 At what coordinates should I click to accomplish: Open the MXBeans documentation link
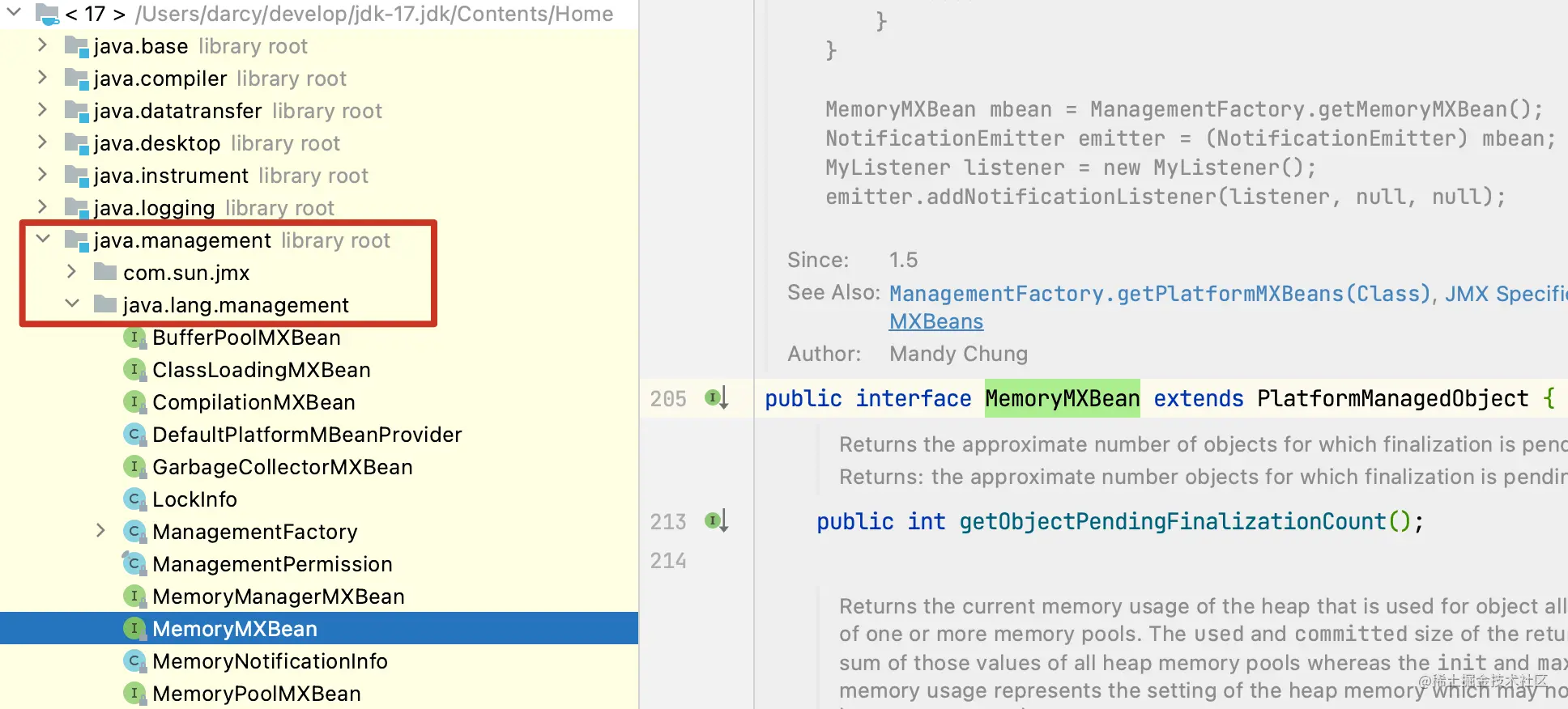pyautogui.click(x=936, y=321)
